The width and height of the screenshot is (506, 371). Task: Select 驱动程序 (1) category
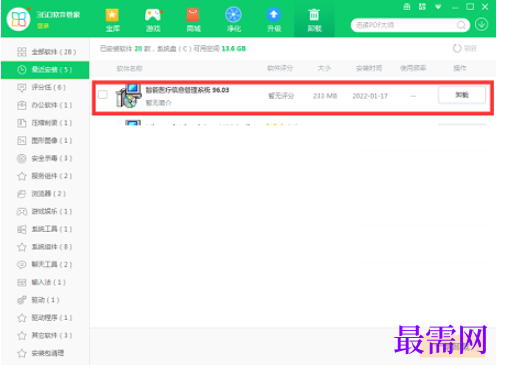(45, 318)
